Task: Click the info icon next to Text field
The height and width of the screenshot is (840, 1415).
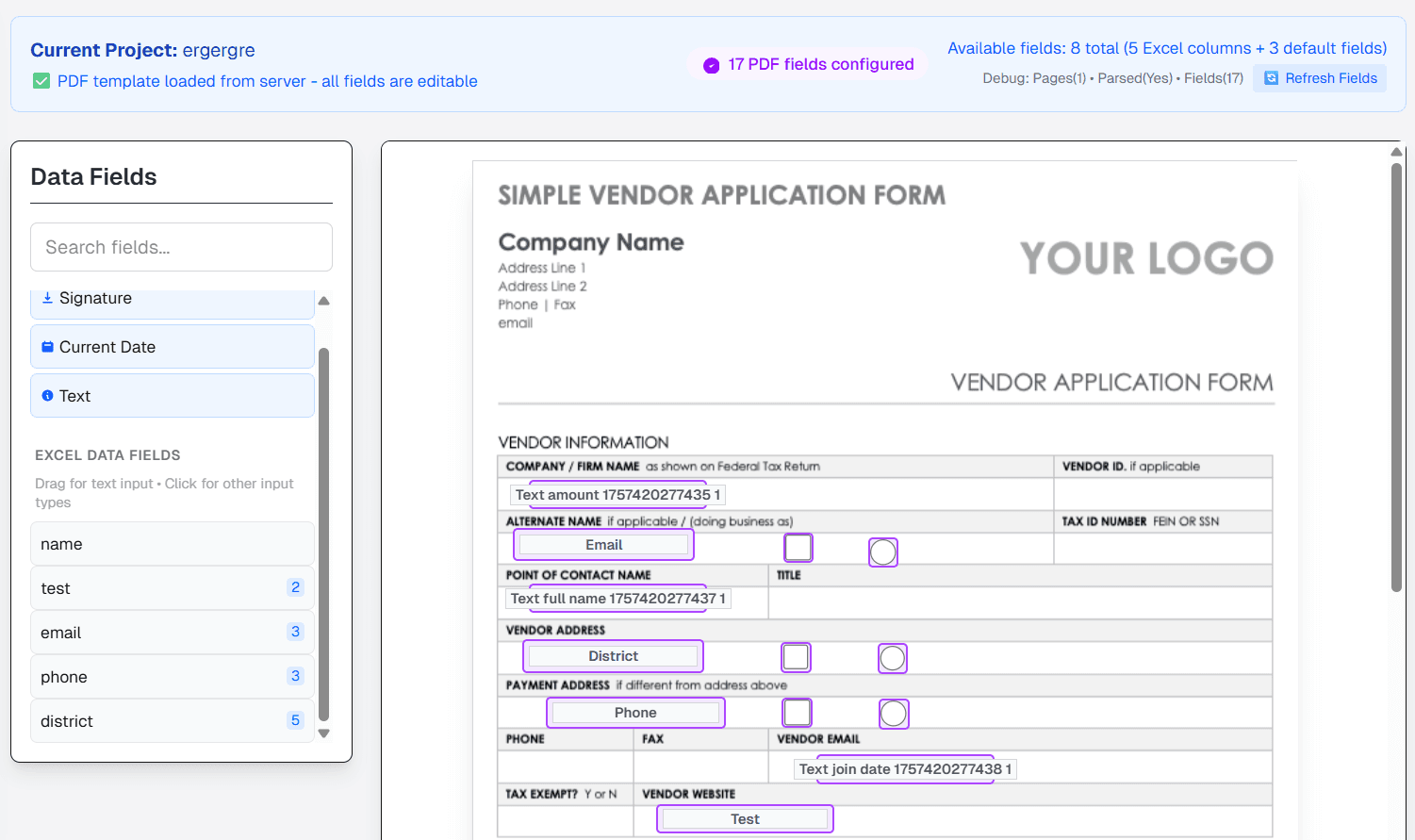Action: point(47,395)
